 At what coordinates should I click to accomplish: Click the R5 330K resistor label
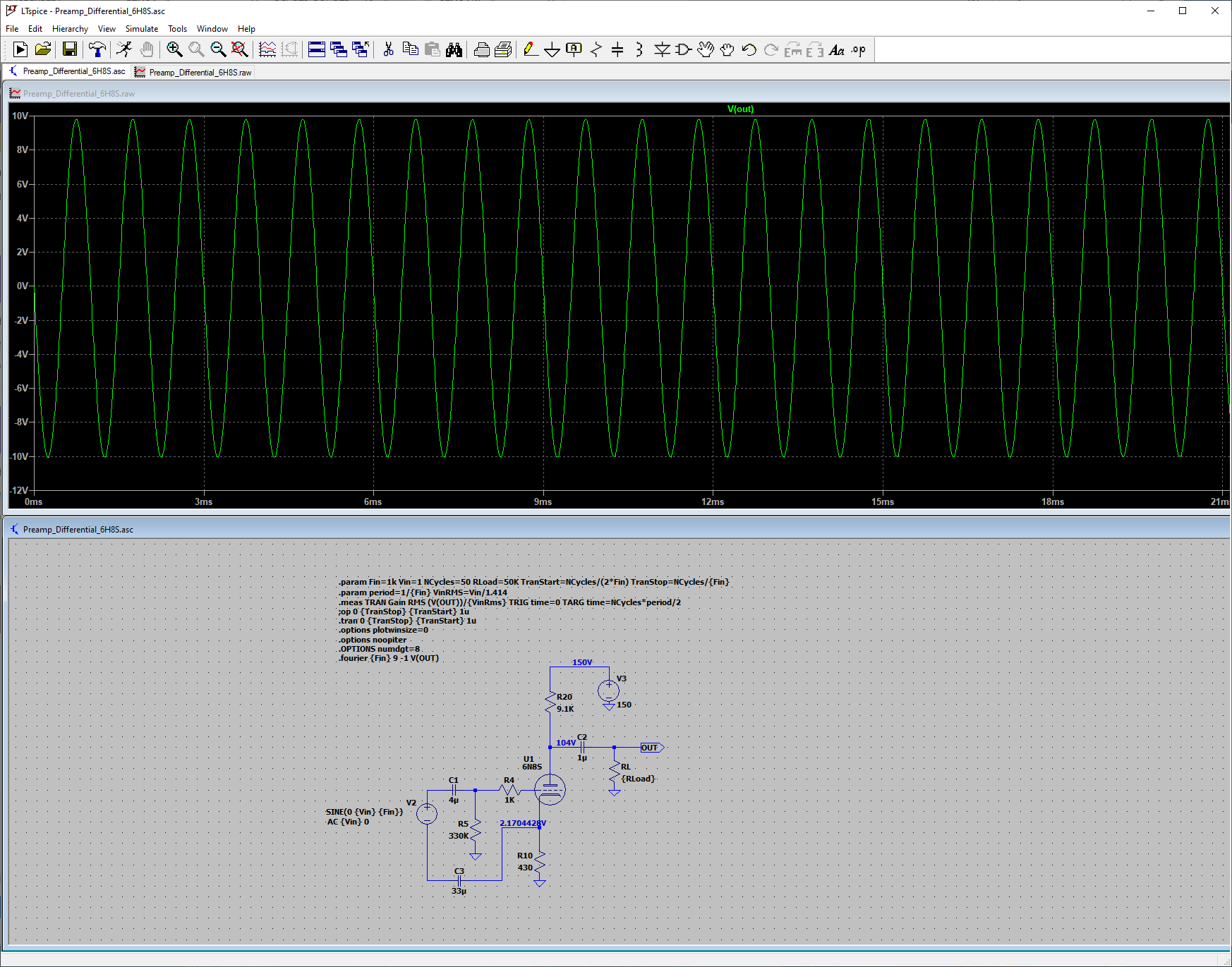(x=459, y=829)
